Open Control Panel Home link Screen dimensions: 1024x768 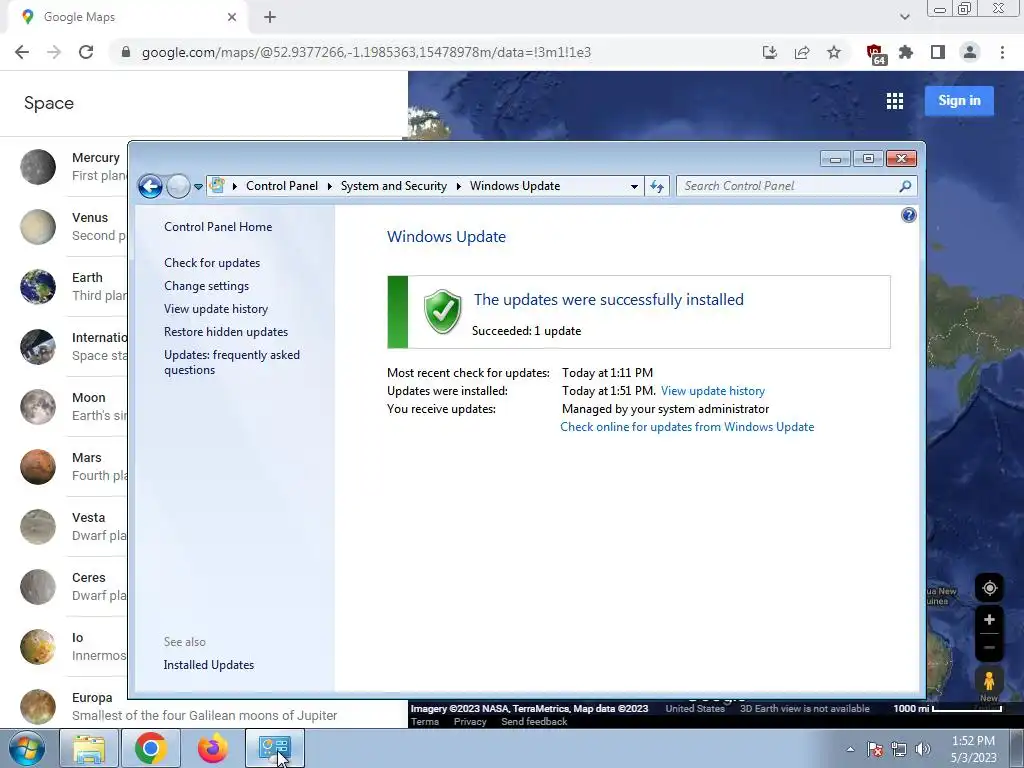pos(218,227)
